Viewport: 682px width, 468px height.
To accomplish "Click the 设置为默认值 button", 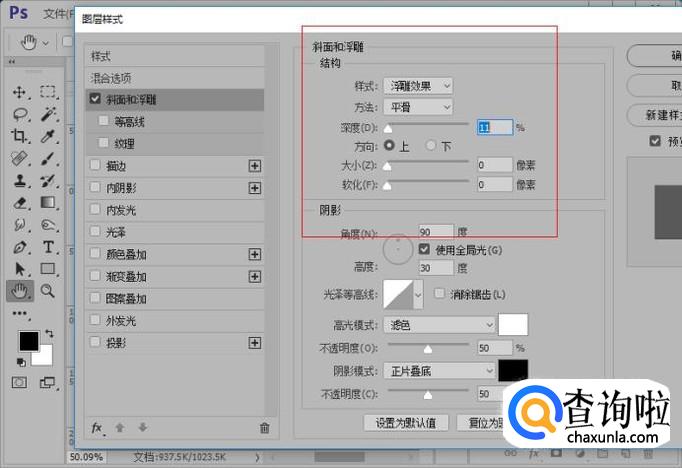I will 406,423.
